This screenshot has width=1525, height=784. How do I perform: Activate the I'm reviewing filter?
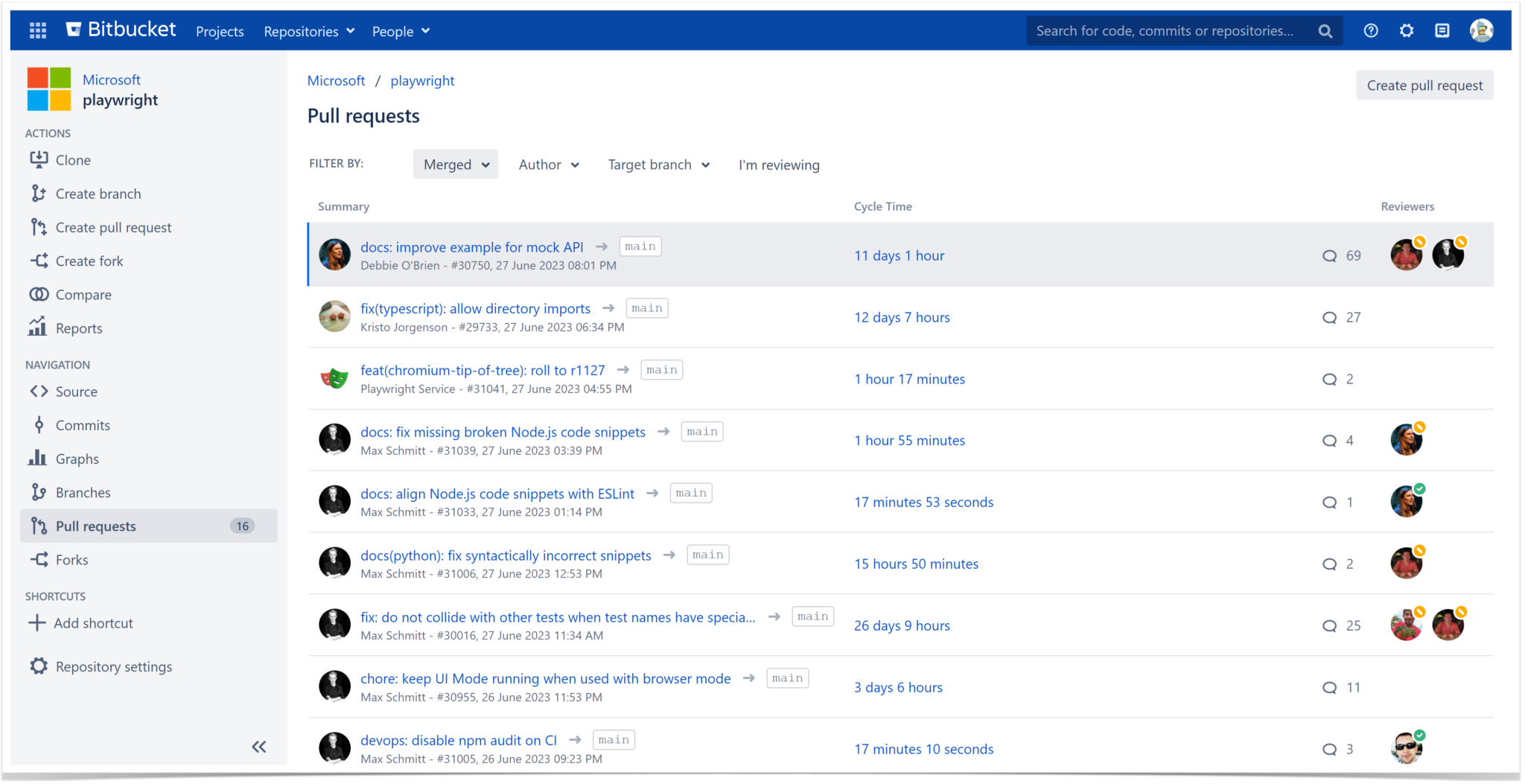[779, 165]
